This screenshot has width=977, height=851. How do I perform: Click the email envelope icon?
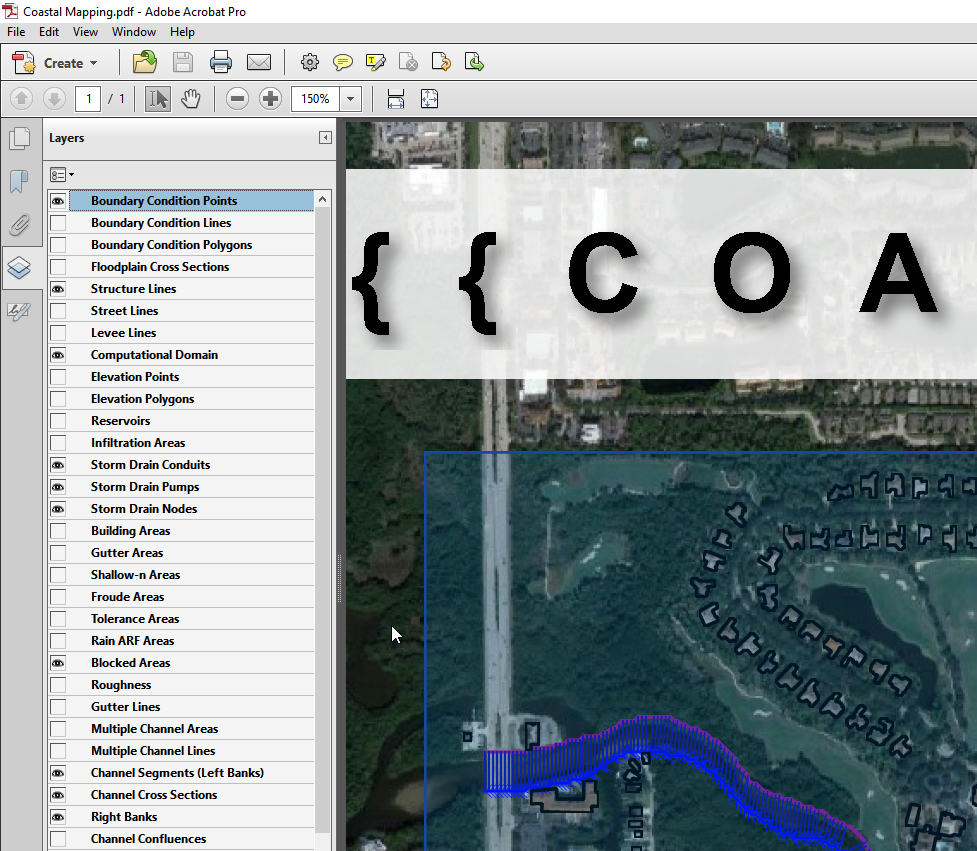259,63
